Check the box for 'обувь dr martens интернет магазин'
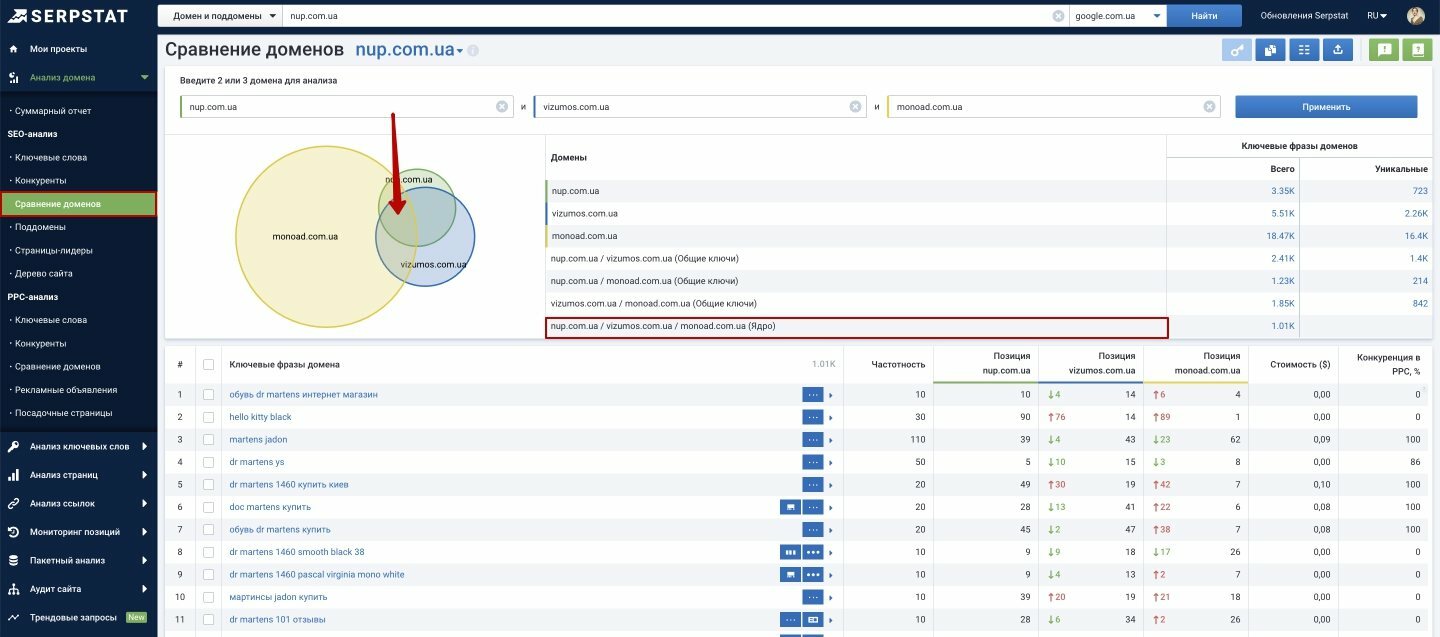This screenshot has width=1440, height=637. (x=208, y=395)
